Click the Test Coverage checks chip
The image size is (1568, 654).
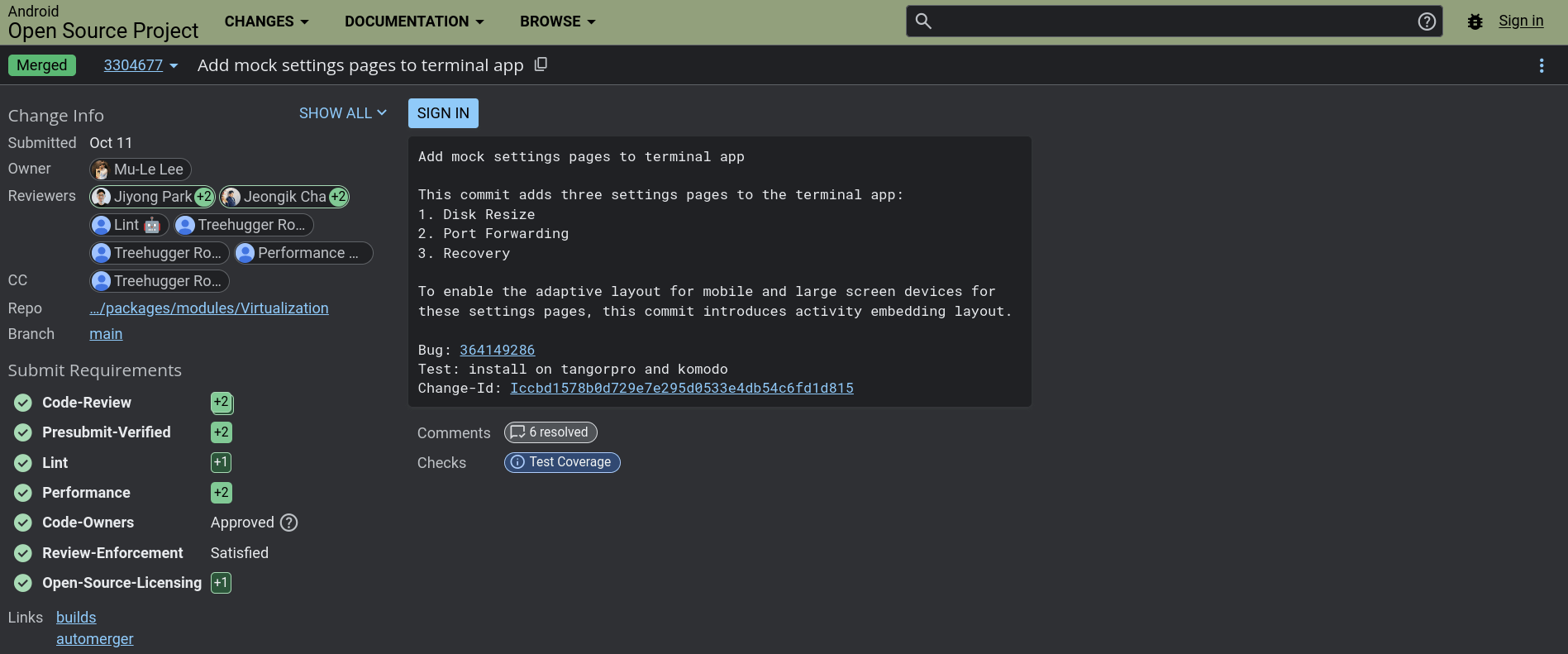(562, 462)
